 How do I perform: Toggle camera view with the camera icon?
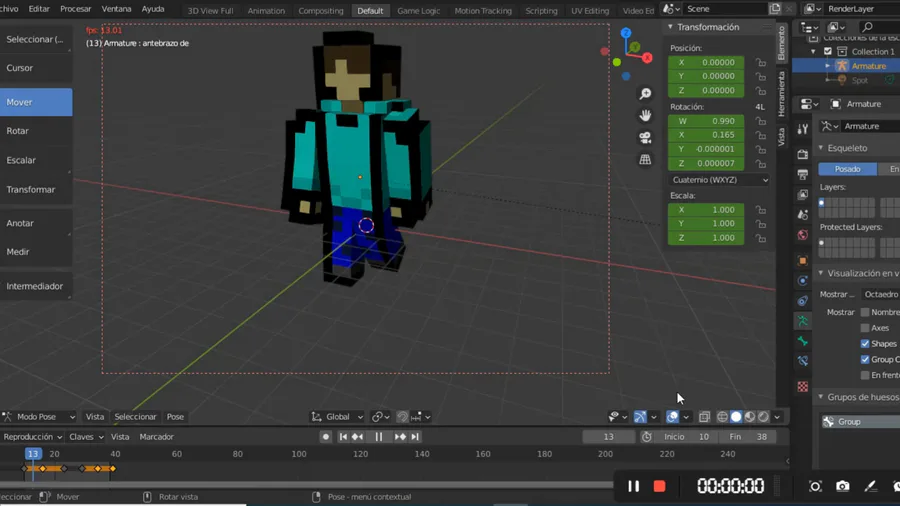tap(645, 138)
